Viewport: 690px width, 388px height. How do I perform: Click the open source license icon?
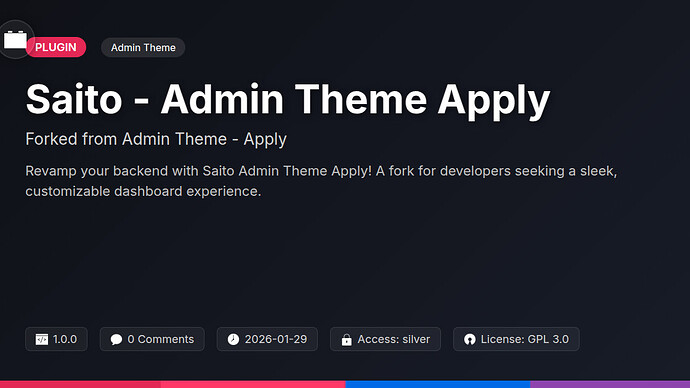pyautogui.click(x=470, y=339)
